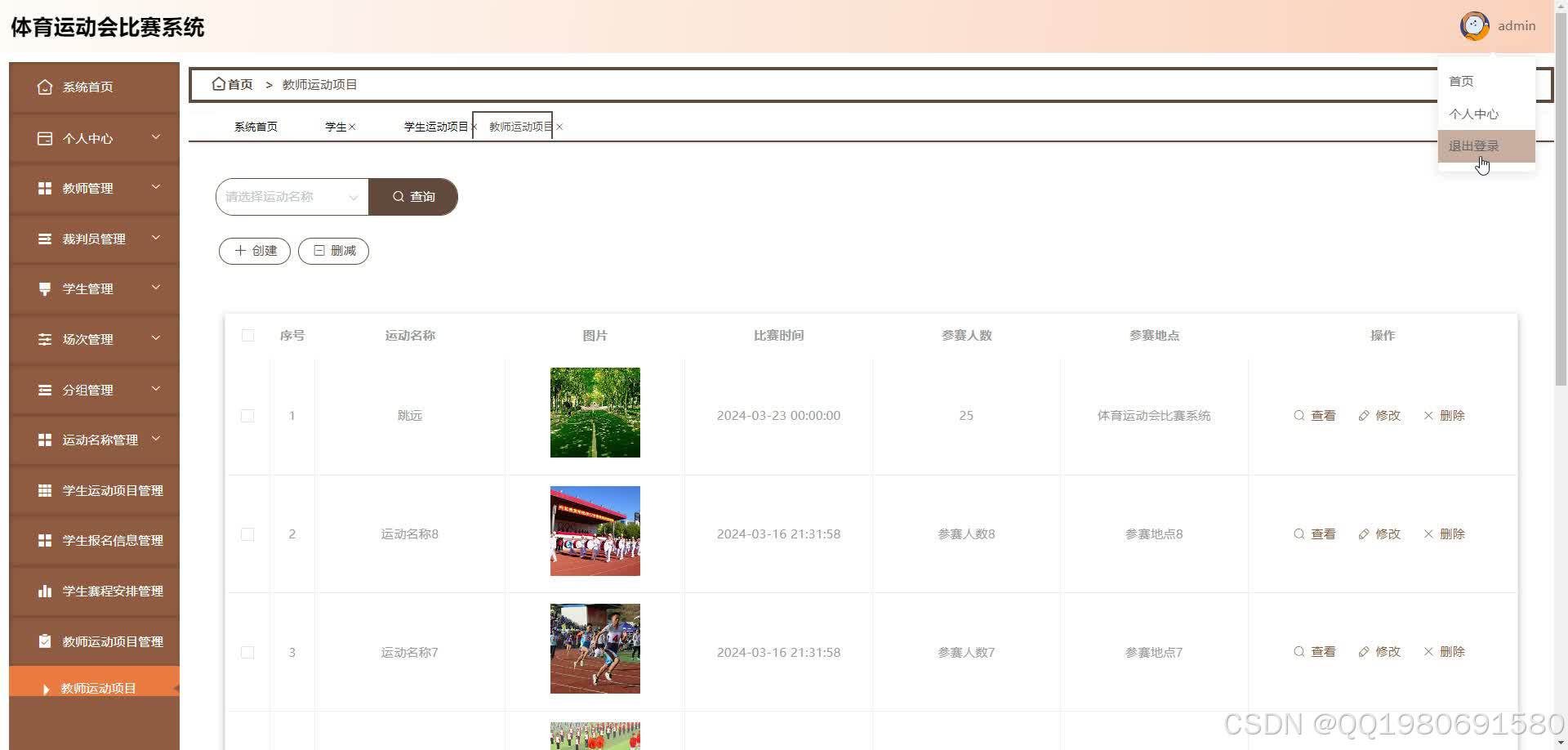Open the 运动名称8 ceremony thumbnail
This screenshot has width=1568, height=750.
click(595, 531)
